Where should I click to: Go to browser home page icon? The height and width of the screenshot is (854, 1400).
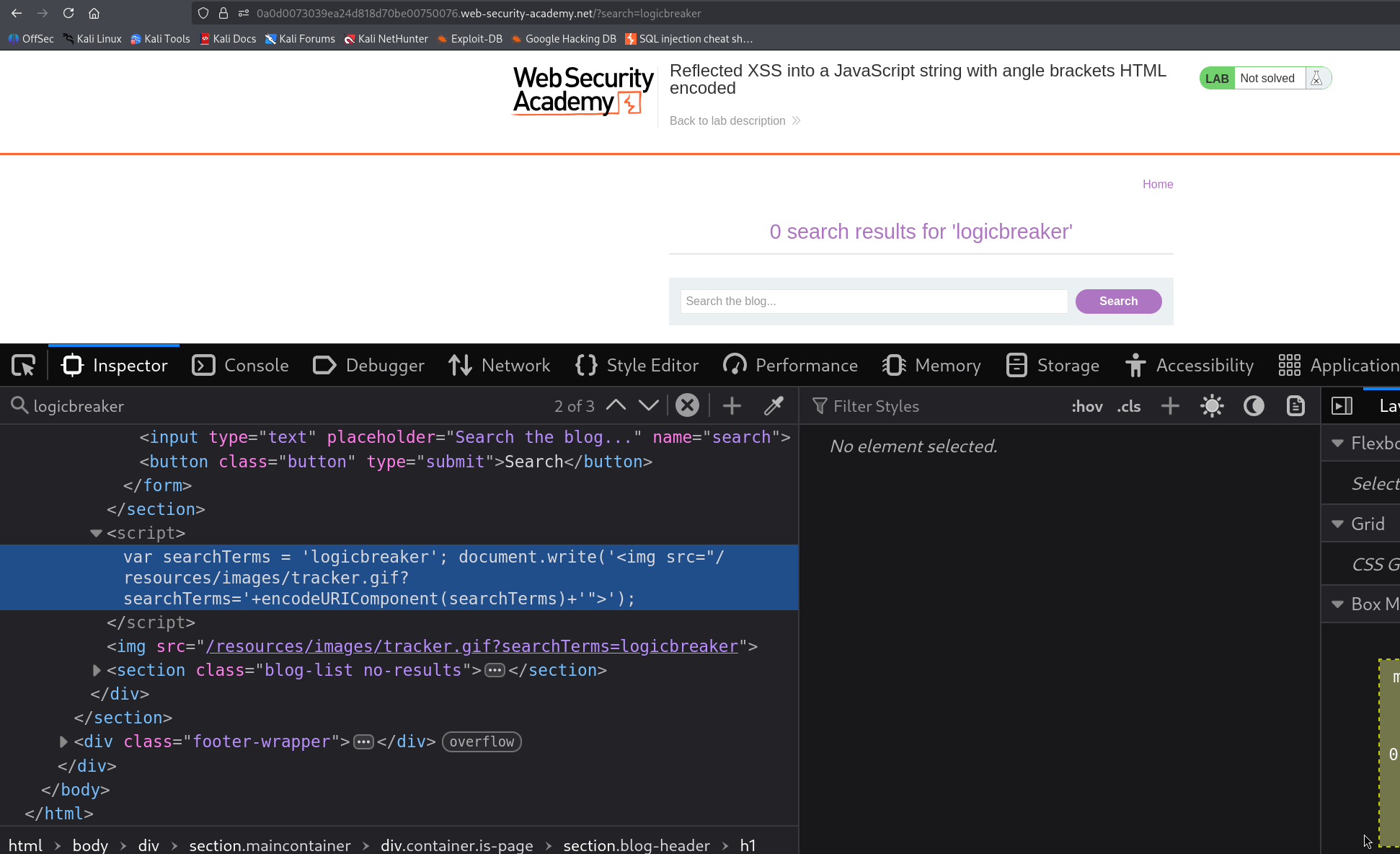[94, 13]
